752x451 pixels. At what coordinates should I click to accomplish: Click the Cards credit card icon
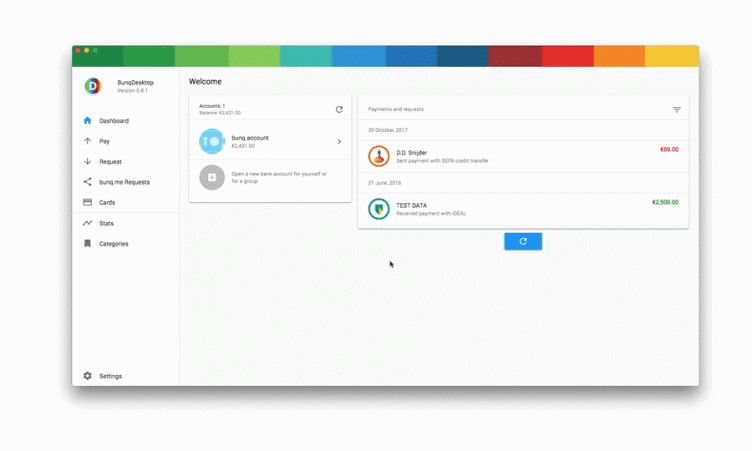(x=88, y=202)
